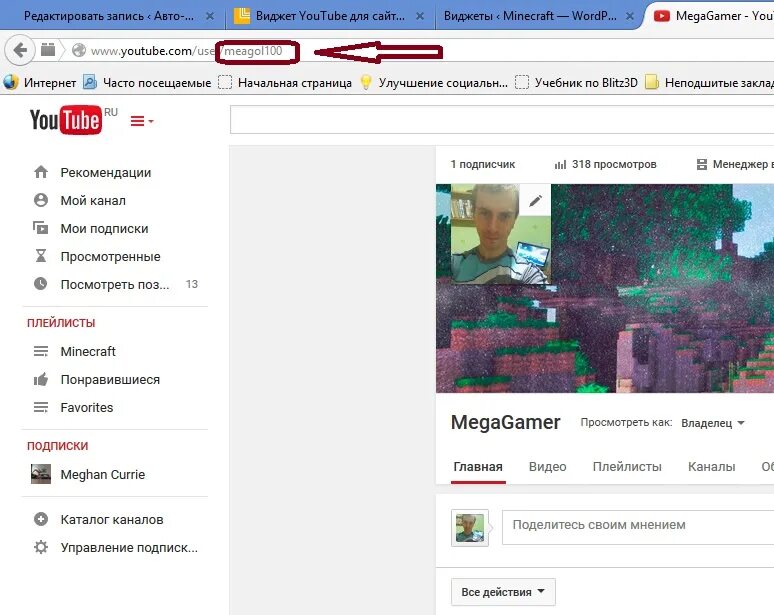Viewport: 774px width, 615px height.
Task: Click the clock icon for Посмотреть позже
Action: (x=41, y=284)
